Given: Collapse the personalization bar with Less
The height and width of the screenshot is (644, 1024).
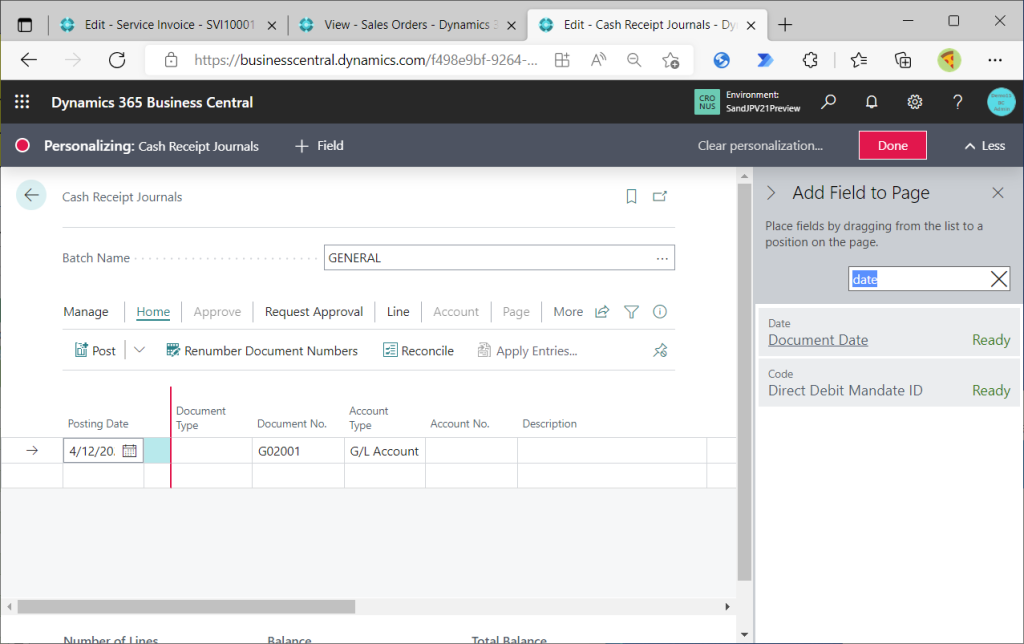Looking at the screenshot, I should point(985,146).
